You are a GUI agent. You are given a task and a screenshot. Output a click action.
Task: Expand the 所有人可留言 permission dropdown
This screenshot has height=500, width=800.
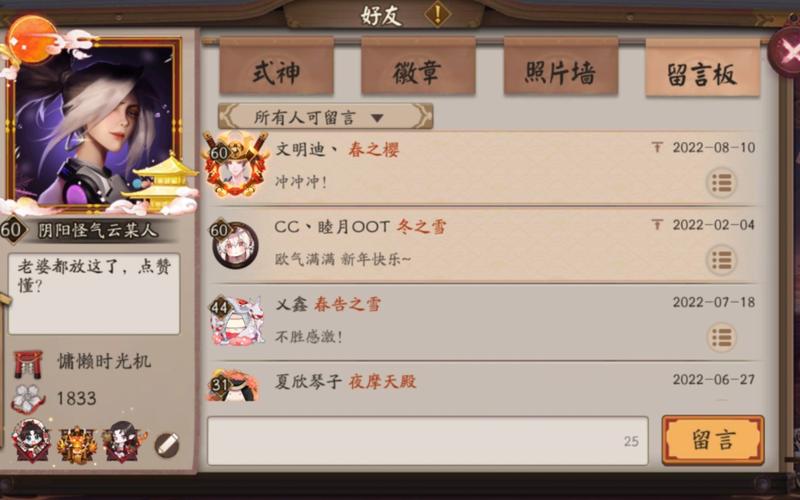pyautogui.click(x=326, y=117)
